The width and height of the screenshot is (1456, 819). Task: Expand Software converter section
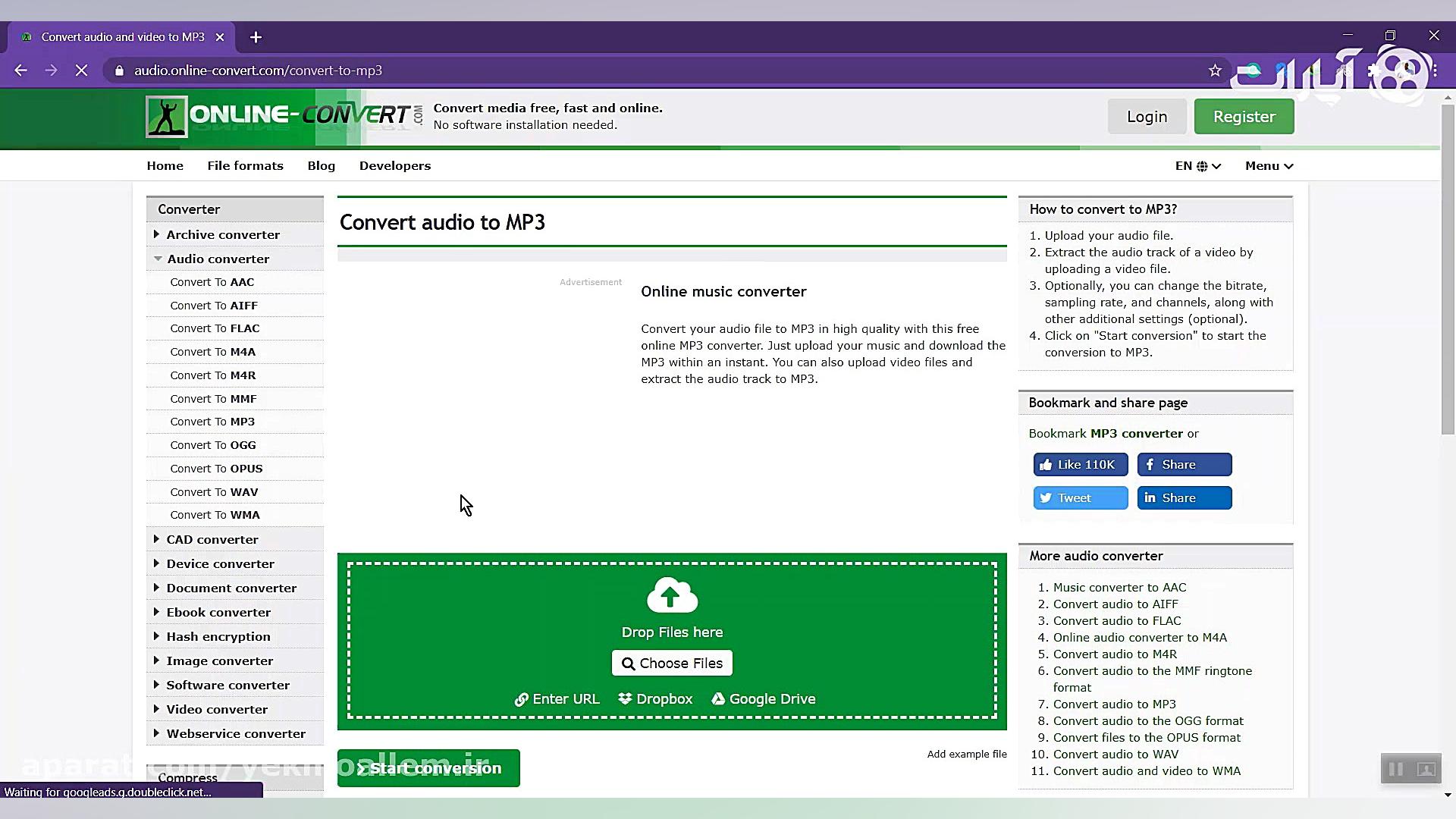click(235, 686)
